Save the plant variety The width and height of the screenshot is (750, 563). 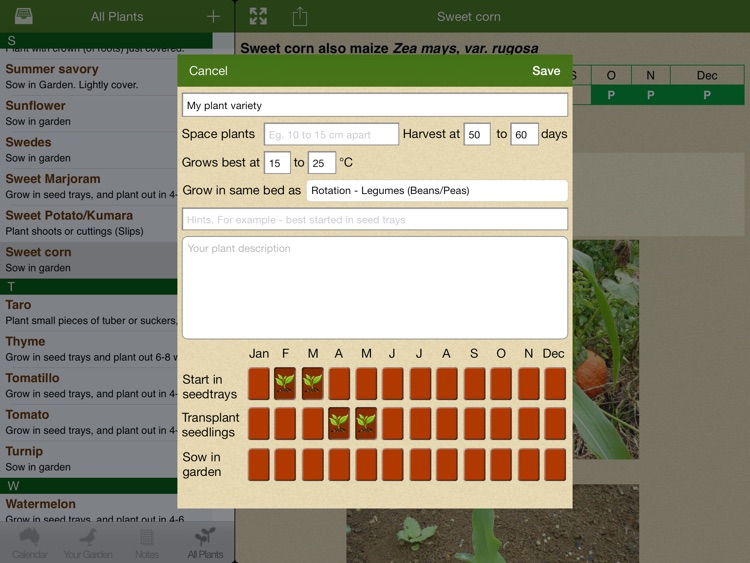click(546, 71)
